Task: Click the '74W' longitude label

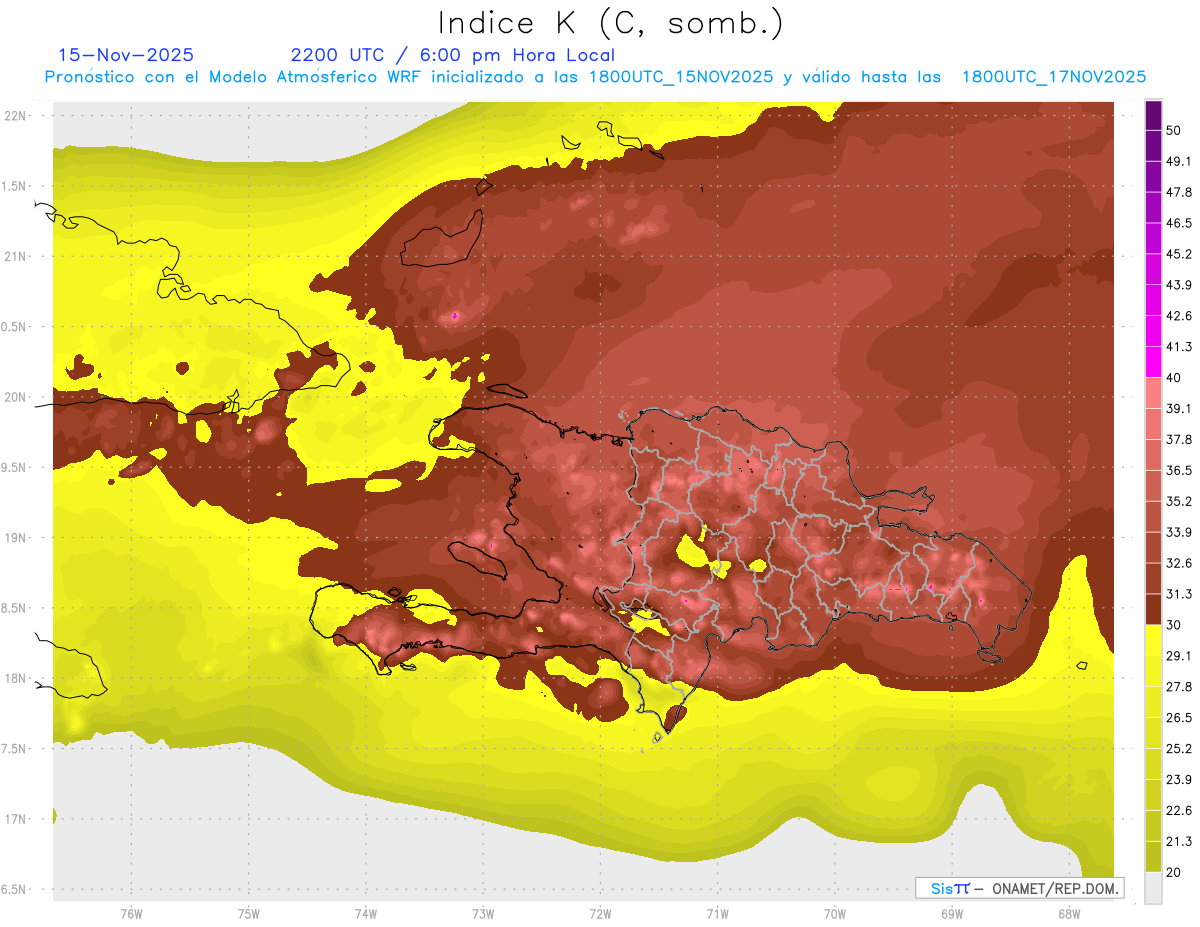Action: 366,914
